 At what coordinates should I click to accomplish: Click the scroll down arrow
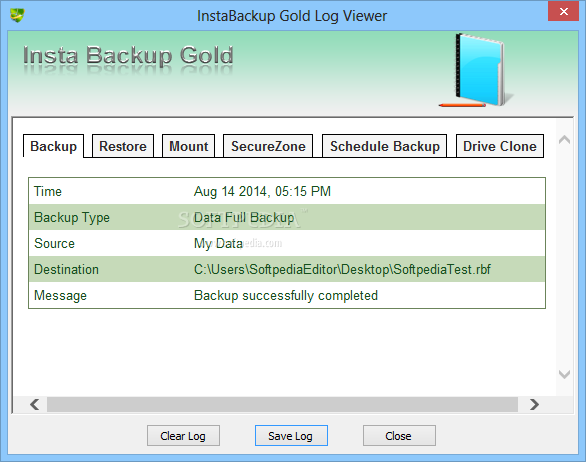point(564,374)
